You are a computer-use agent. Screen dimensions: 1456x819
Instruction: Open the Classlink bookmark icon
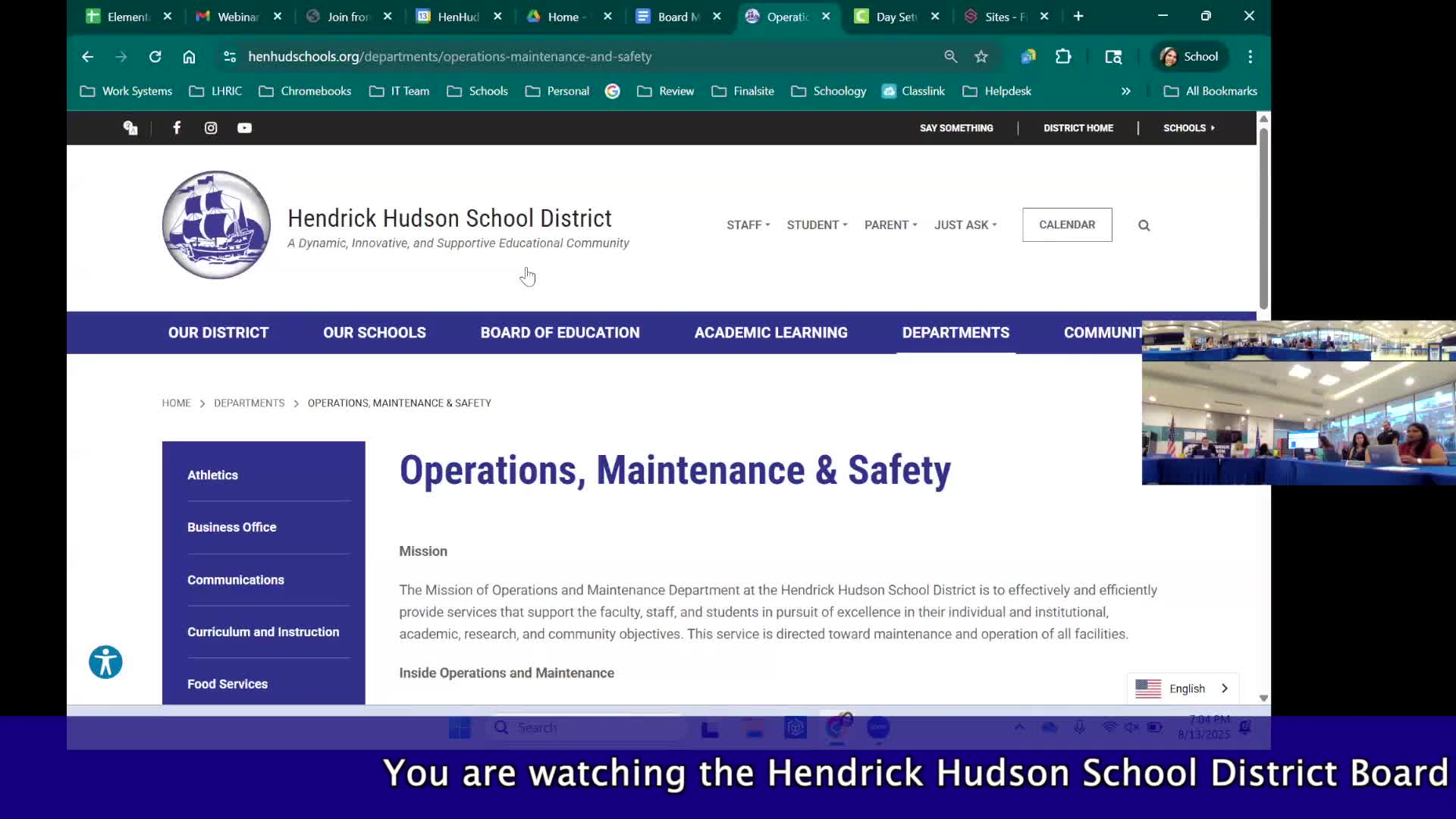pos(889,90)
